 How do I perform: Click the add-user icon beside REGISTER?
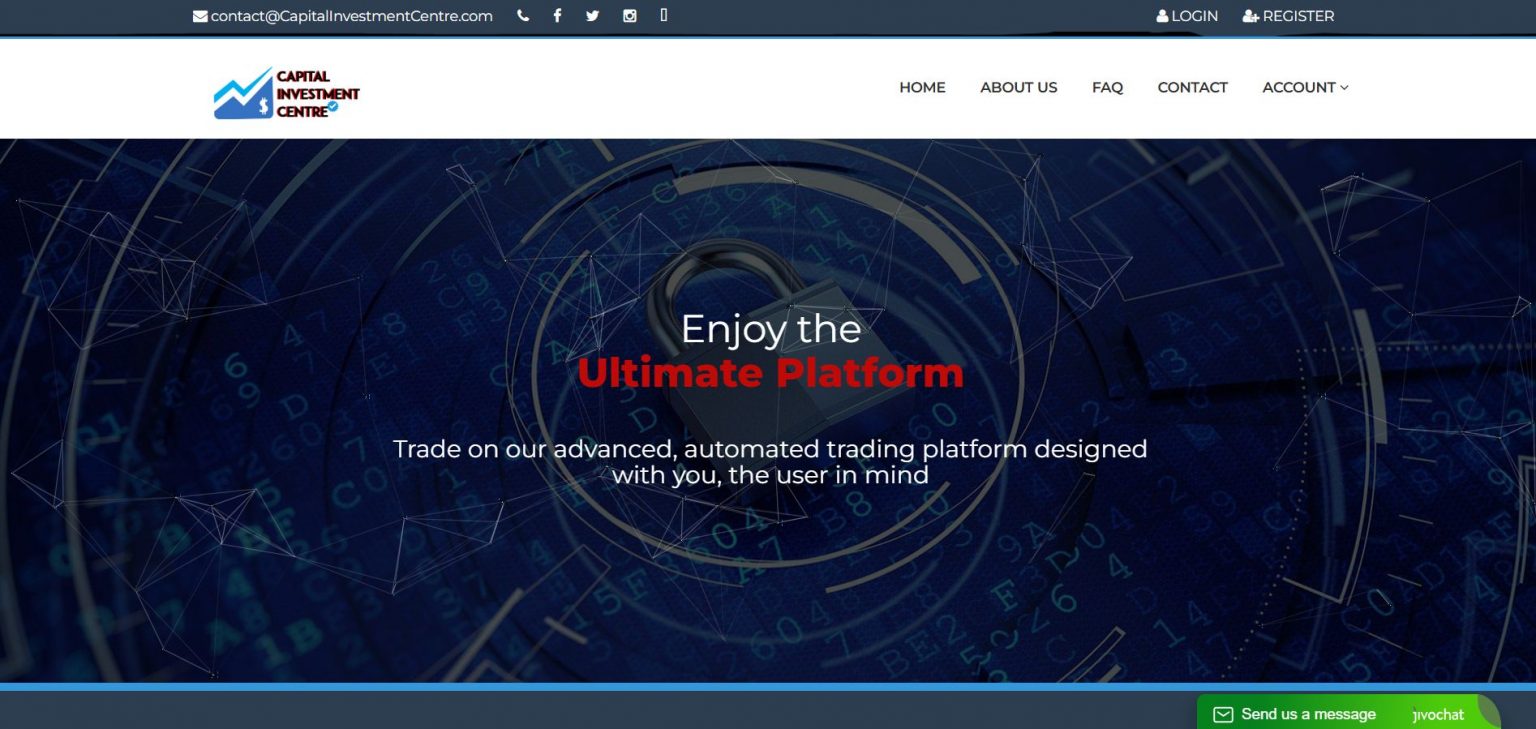pos(1250,16)
